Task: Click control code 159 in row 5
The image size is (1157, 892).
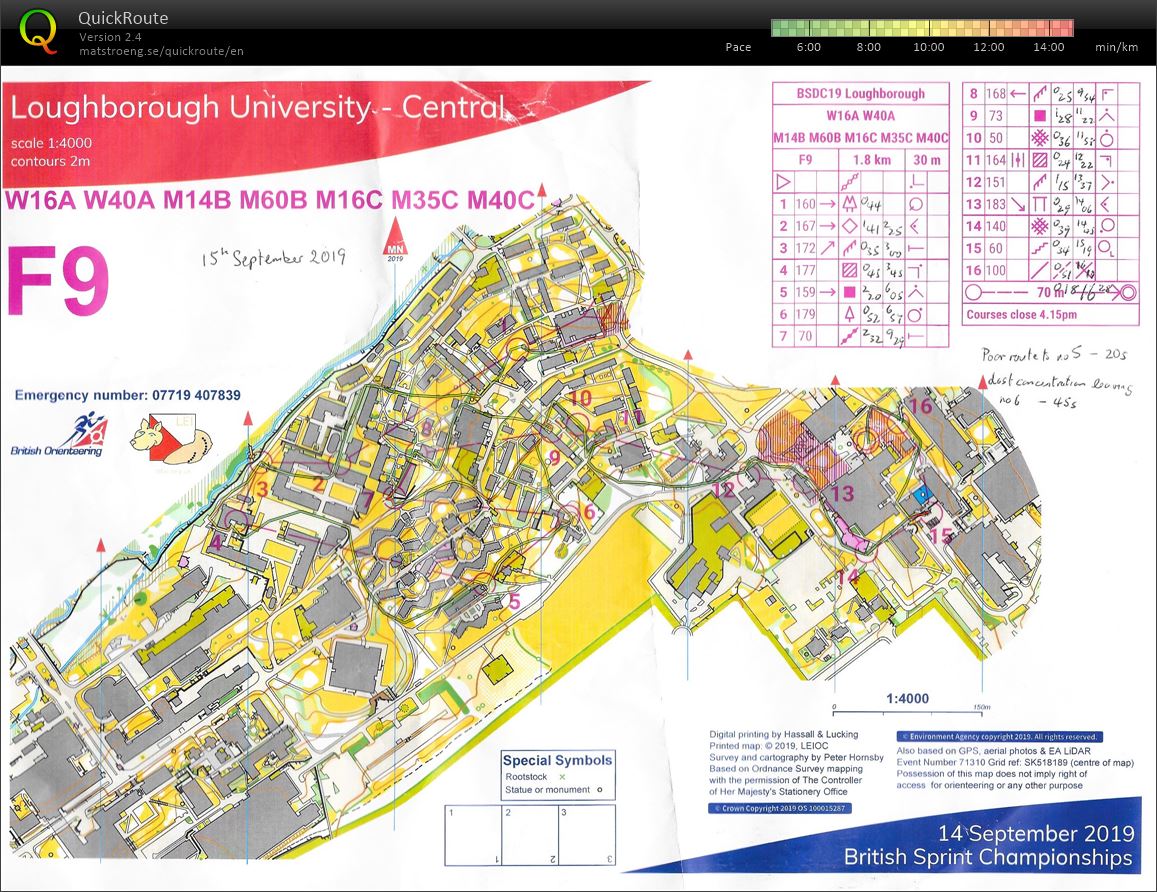Action: (x=805, y=292)
